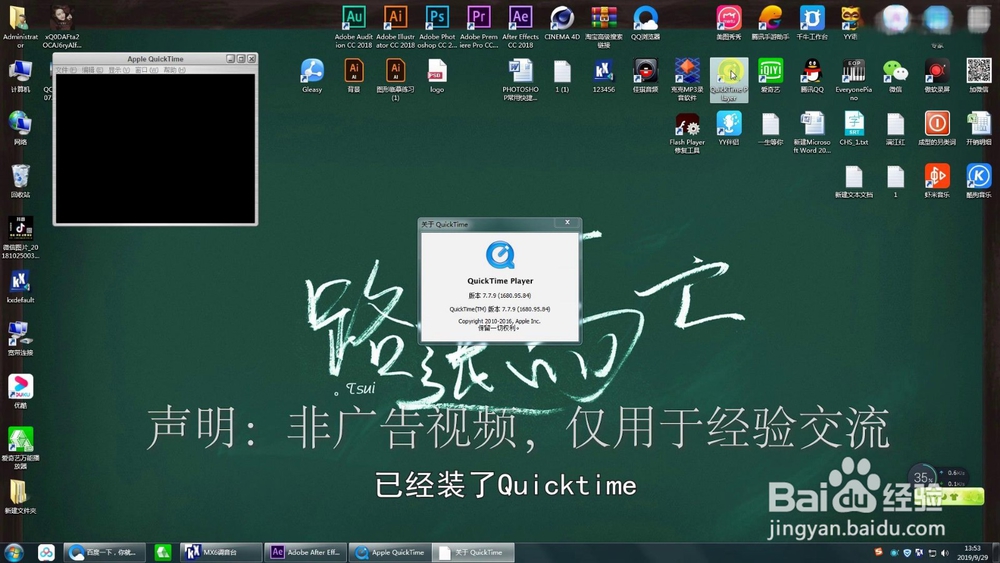Select the YY语音 raccoon desktop icon
Screen dimensions: 1000x563
point(850,23)
